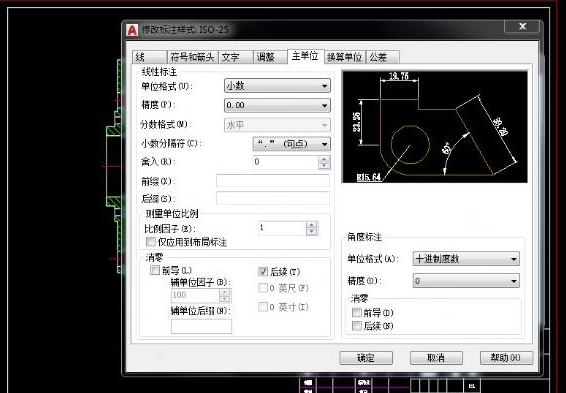
Task: Decrease the 舍入 value with down arrow
Action: click(324, 166)
